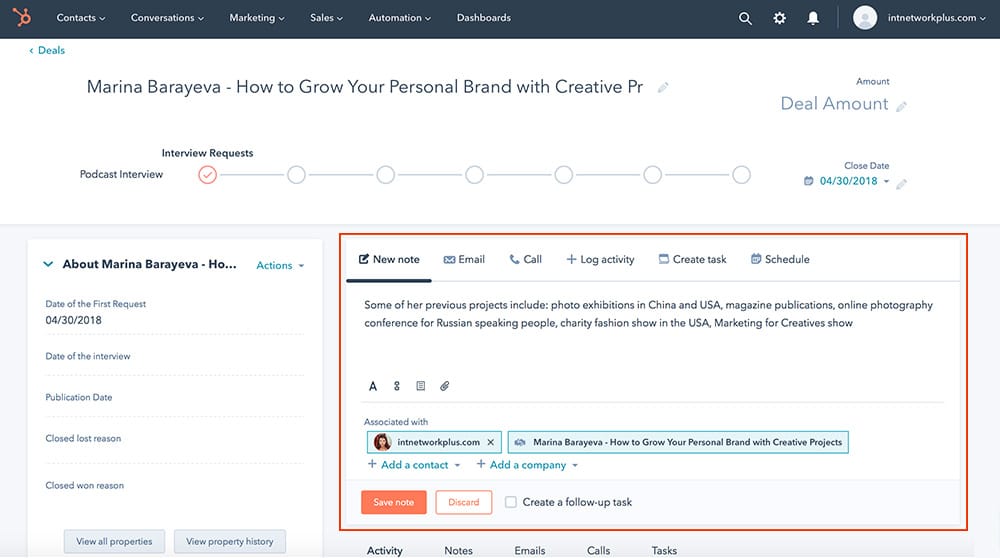Image resolution: width=1000 pixels, height=558 pixels.
Task: Open the close date 04/30/2018 dropdown
Action: click(855, 181)
